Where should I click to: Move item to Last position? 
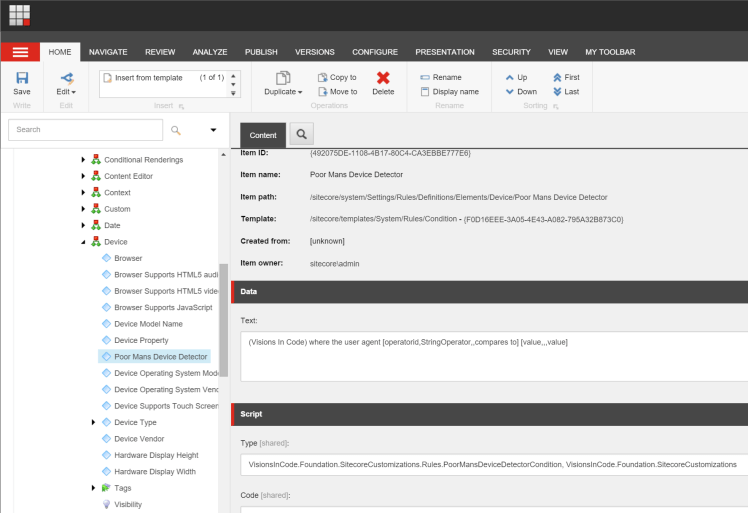565,91
